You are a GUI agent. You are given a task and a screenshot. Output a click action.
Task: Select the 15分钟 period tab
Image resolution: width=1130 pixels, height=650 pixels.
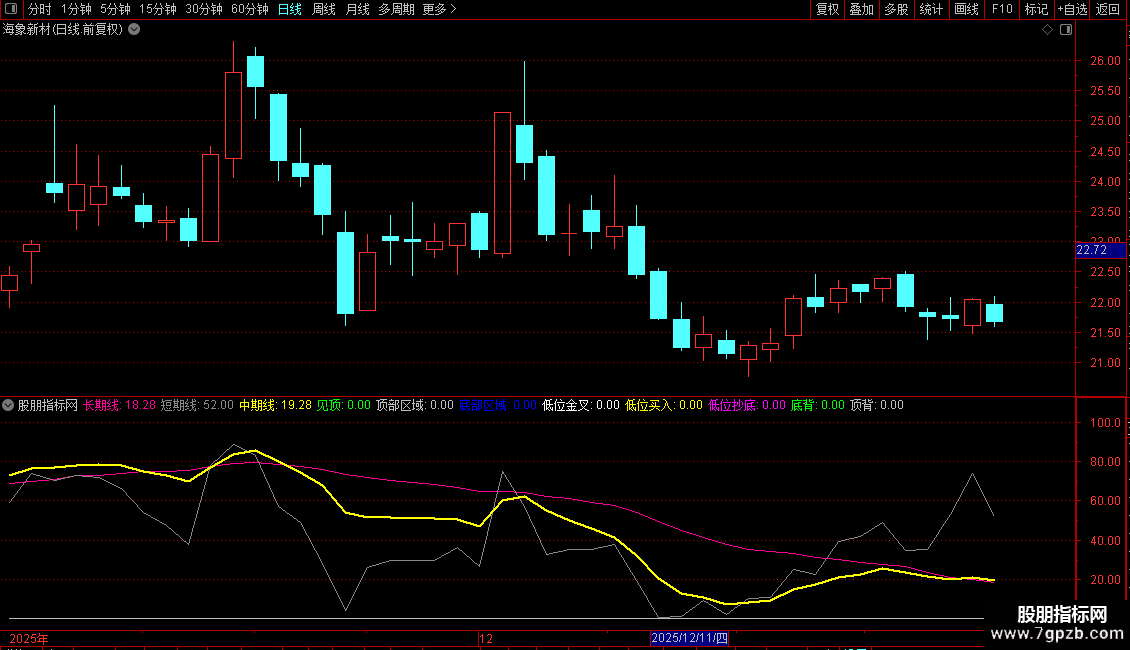tap(158, 9)
